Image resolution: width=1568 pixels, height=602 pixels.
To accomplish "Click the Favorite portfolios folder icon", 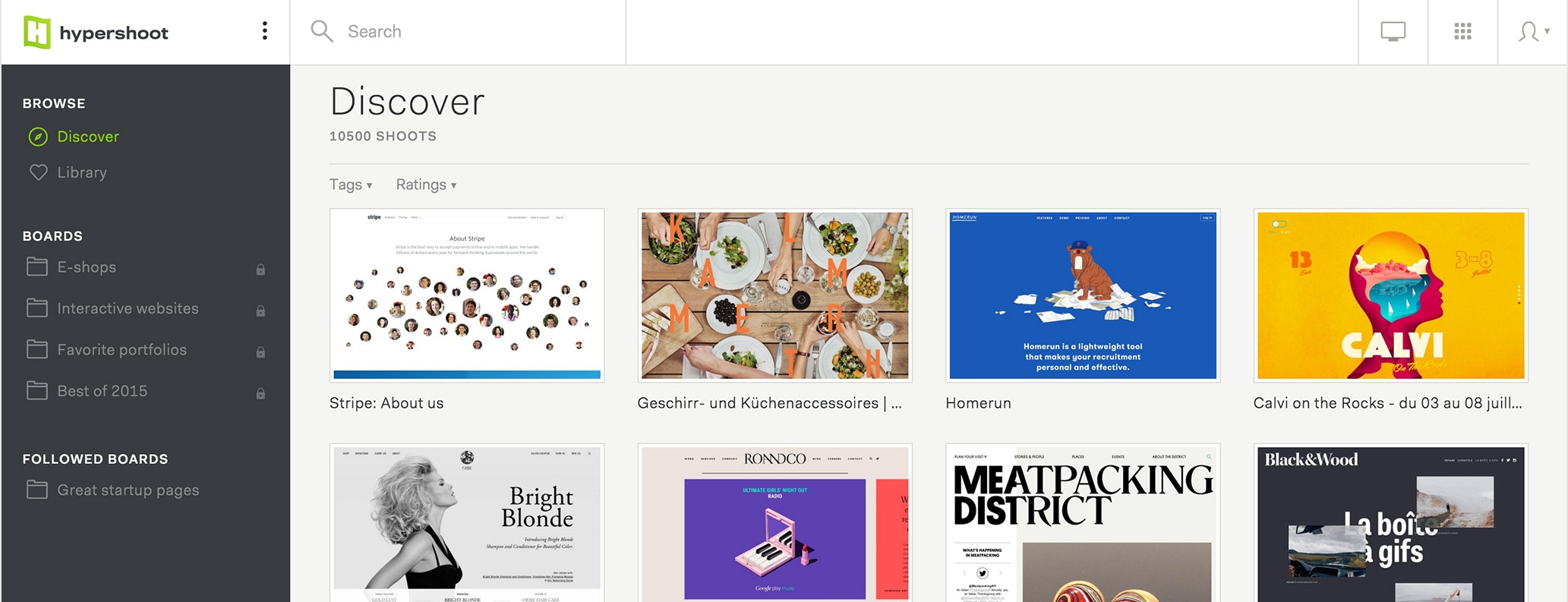I will pos(37,349).
